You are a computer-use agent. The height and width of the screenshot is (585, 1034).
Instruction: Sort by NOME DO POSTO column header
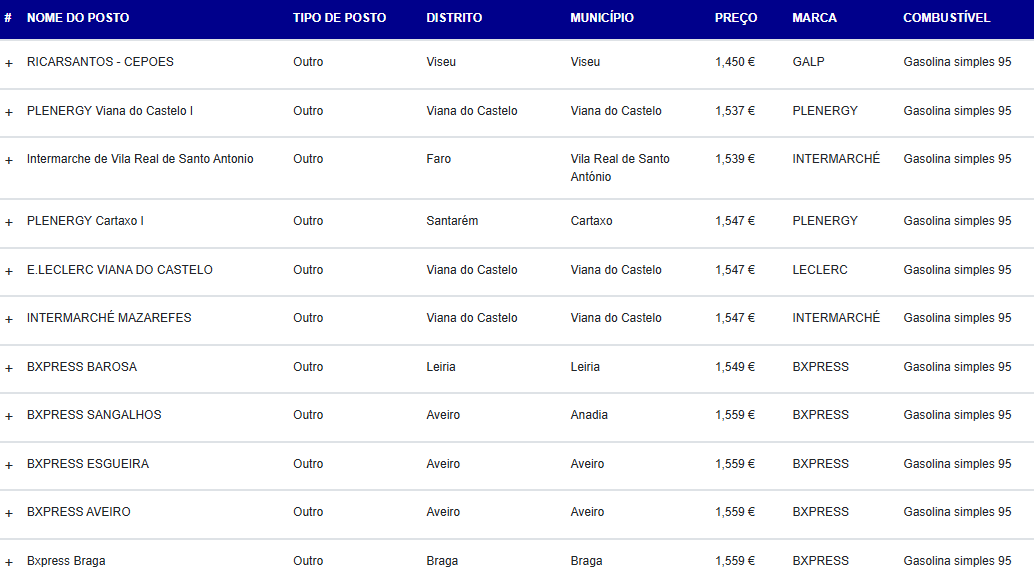[x=78, y=18]
